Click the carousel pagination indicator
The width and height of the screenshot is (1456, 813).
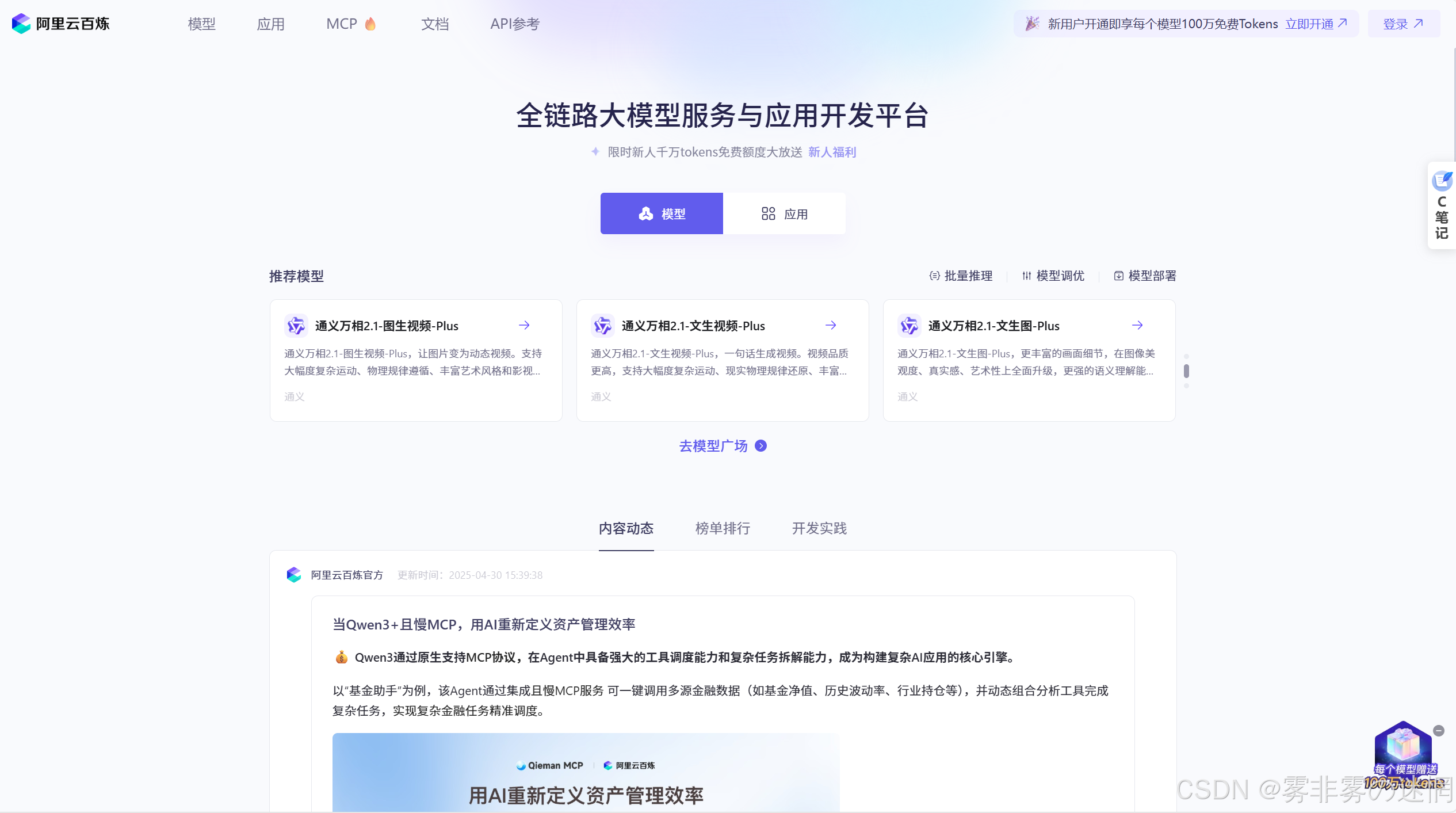(1186, 371)
